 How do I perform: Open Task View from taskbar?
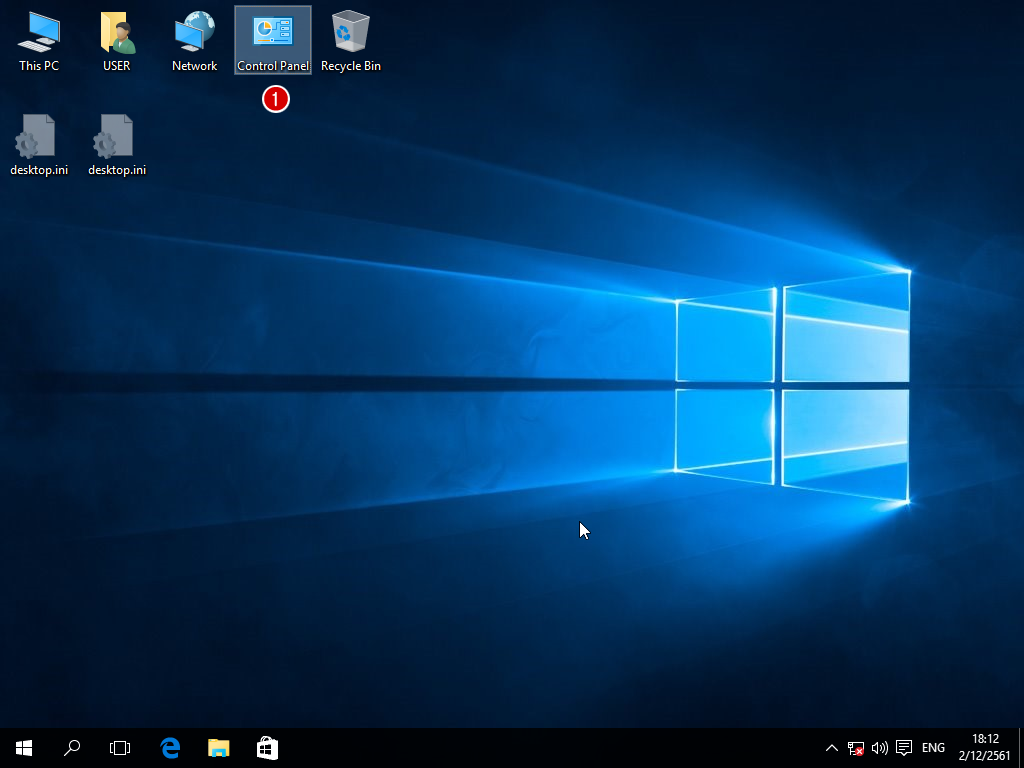(x=120, y=748)
